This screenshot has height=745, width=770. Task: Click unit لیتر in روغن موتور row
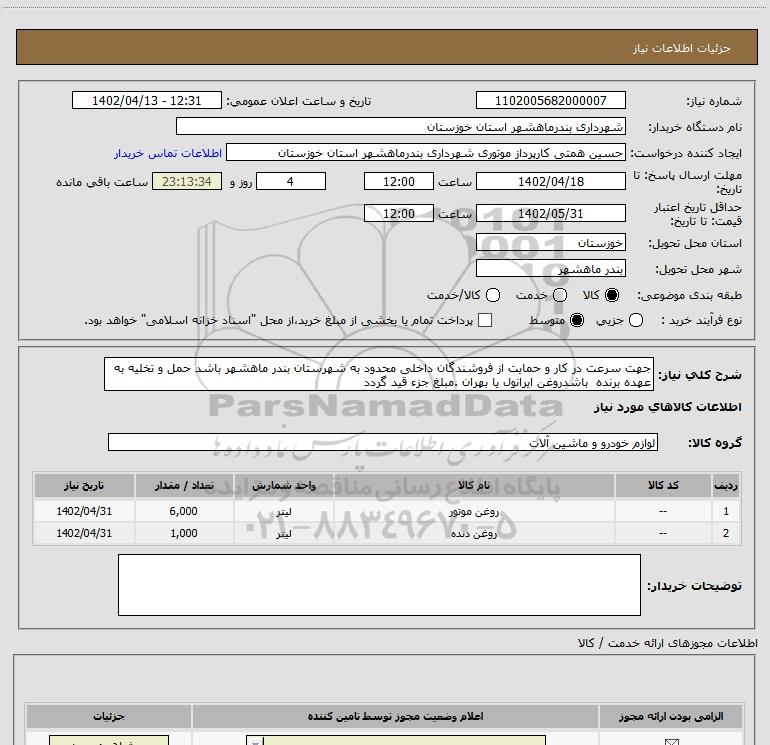284,511
